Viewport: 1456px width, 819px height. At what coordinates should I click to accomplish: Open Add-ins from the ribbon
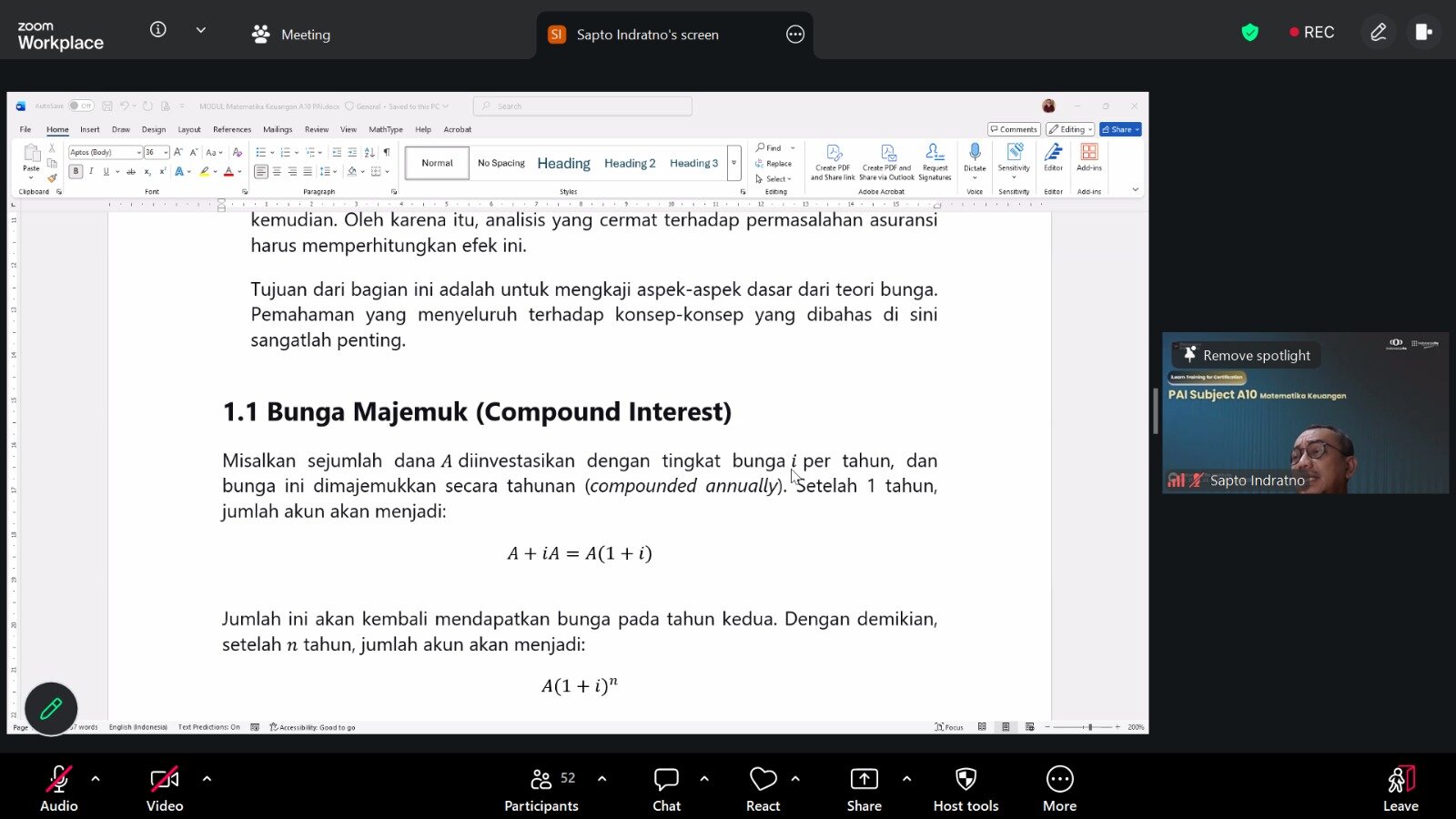point(1089,157)
